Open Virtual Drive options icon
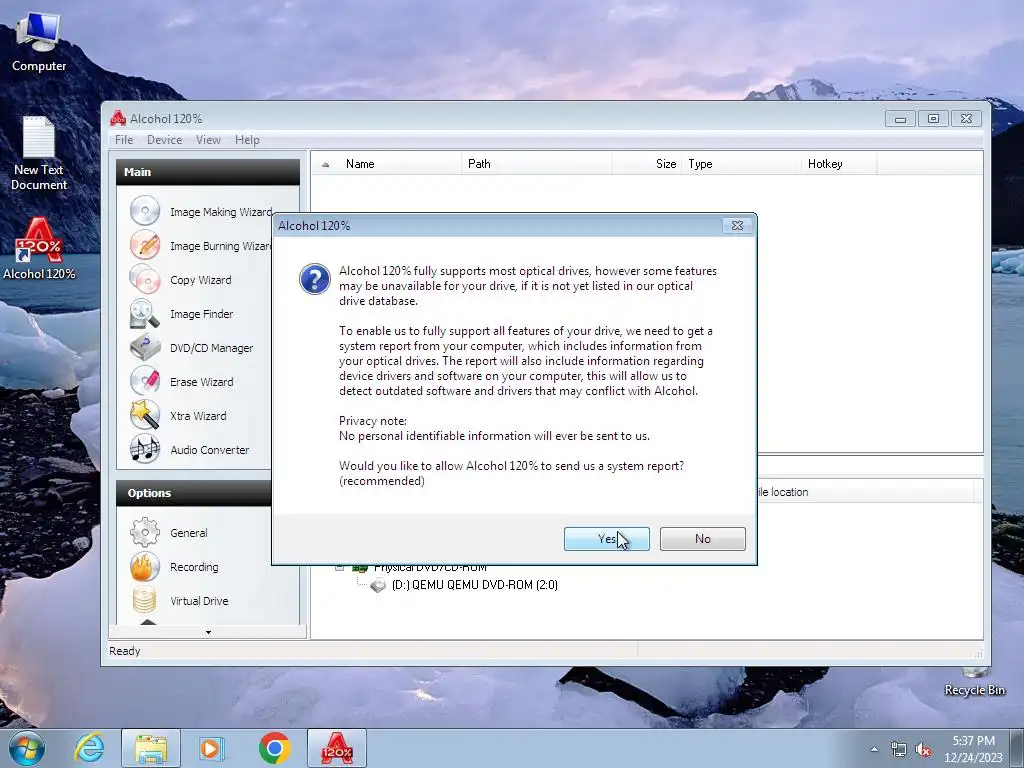The height and width of the screenshot is (768, 1024). point(145,600)
